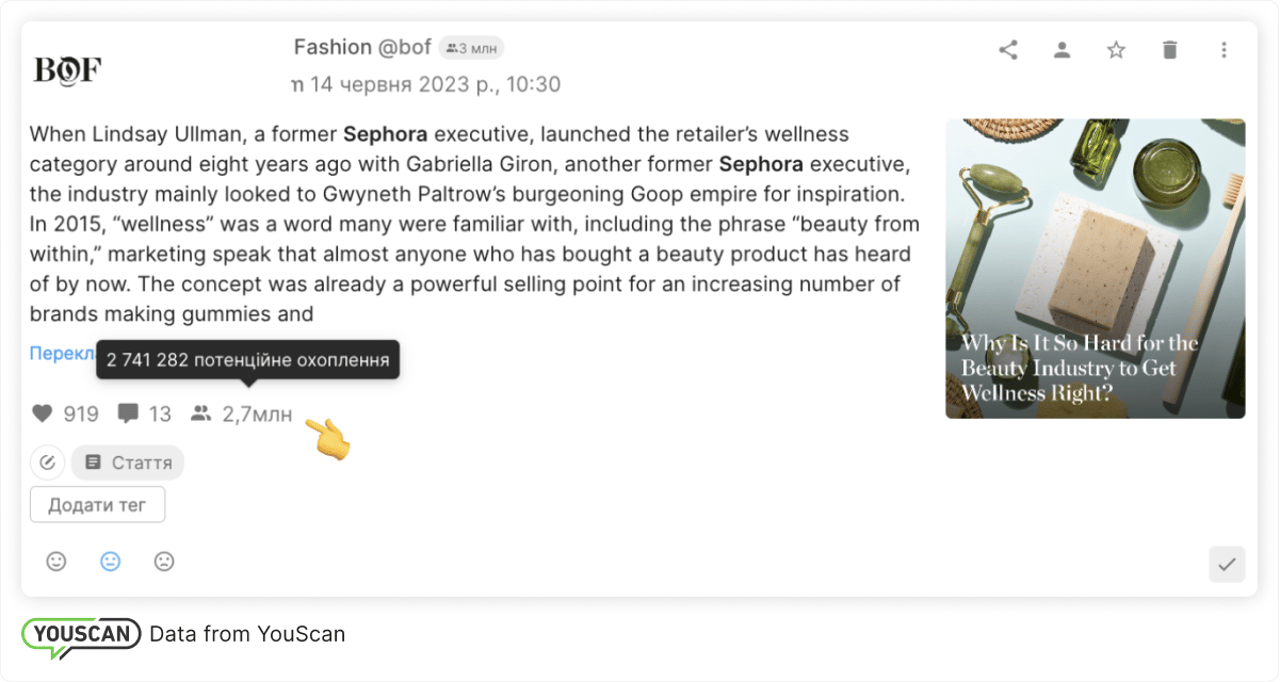This screenshot has width=1280, height=682.
Task: Mark the mention as processed with checkmark
Action: [1227, 564]
